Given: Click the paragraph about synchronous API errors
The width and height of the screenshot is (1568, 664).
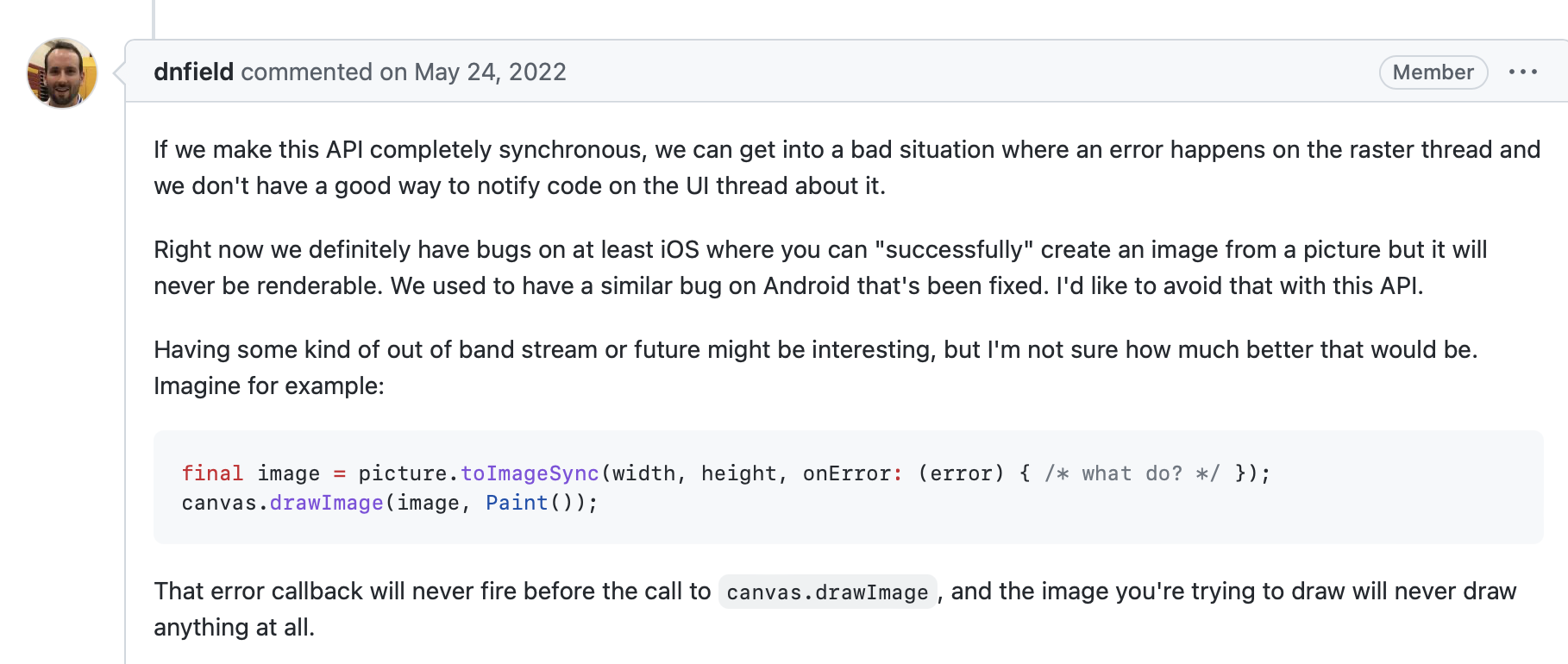Looking at the screenshot, I should (x=847, y=167).
